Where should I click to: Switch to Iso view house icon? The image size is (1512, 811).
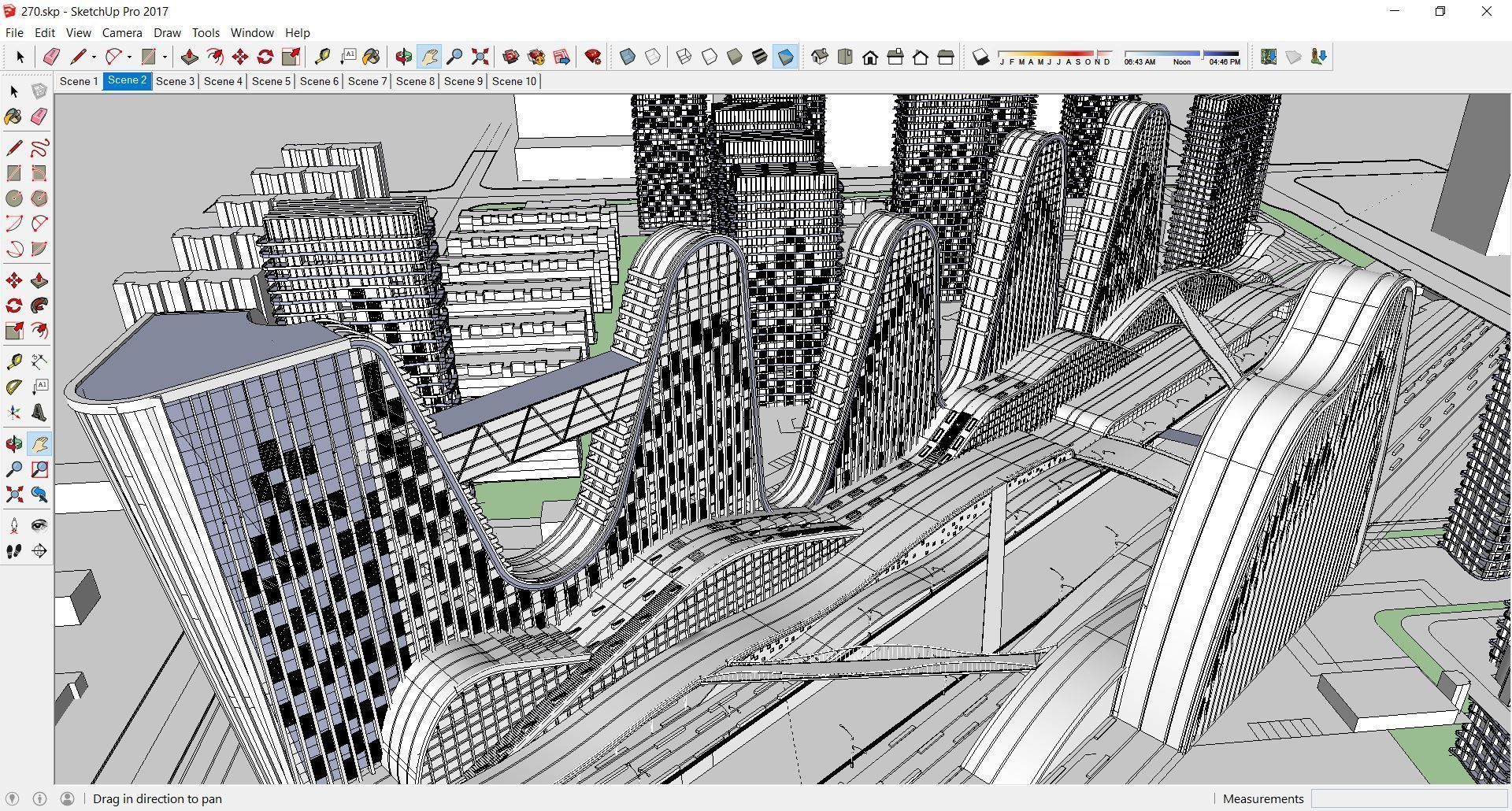pyautogui.click(x=820, y=57)
